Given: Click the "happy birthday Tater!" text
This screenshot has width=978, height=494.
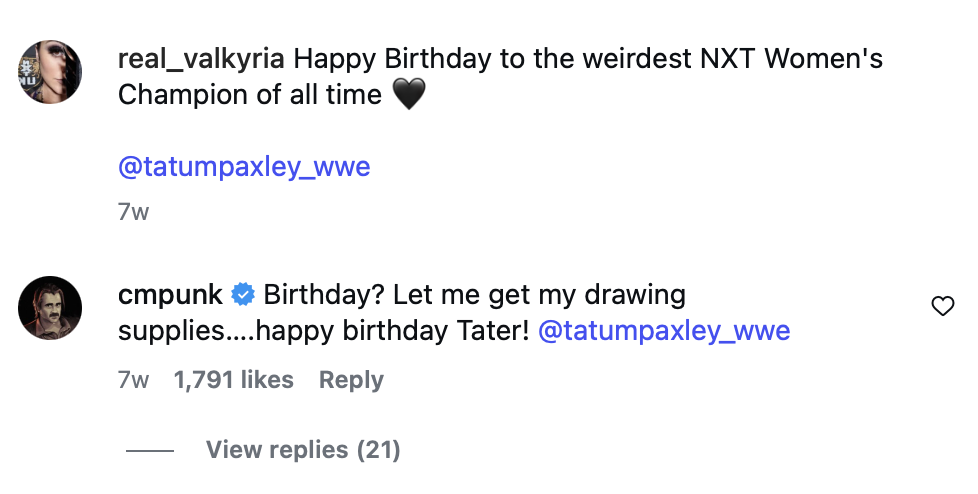Looking at the screenshot, I should (x=392, y=330).
